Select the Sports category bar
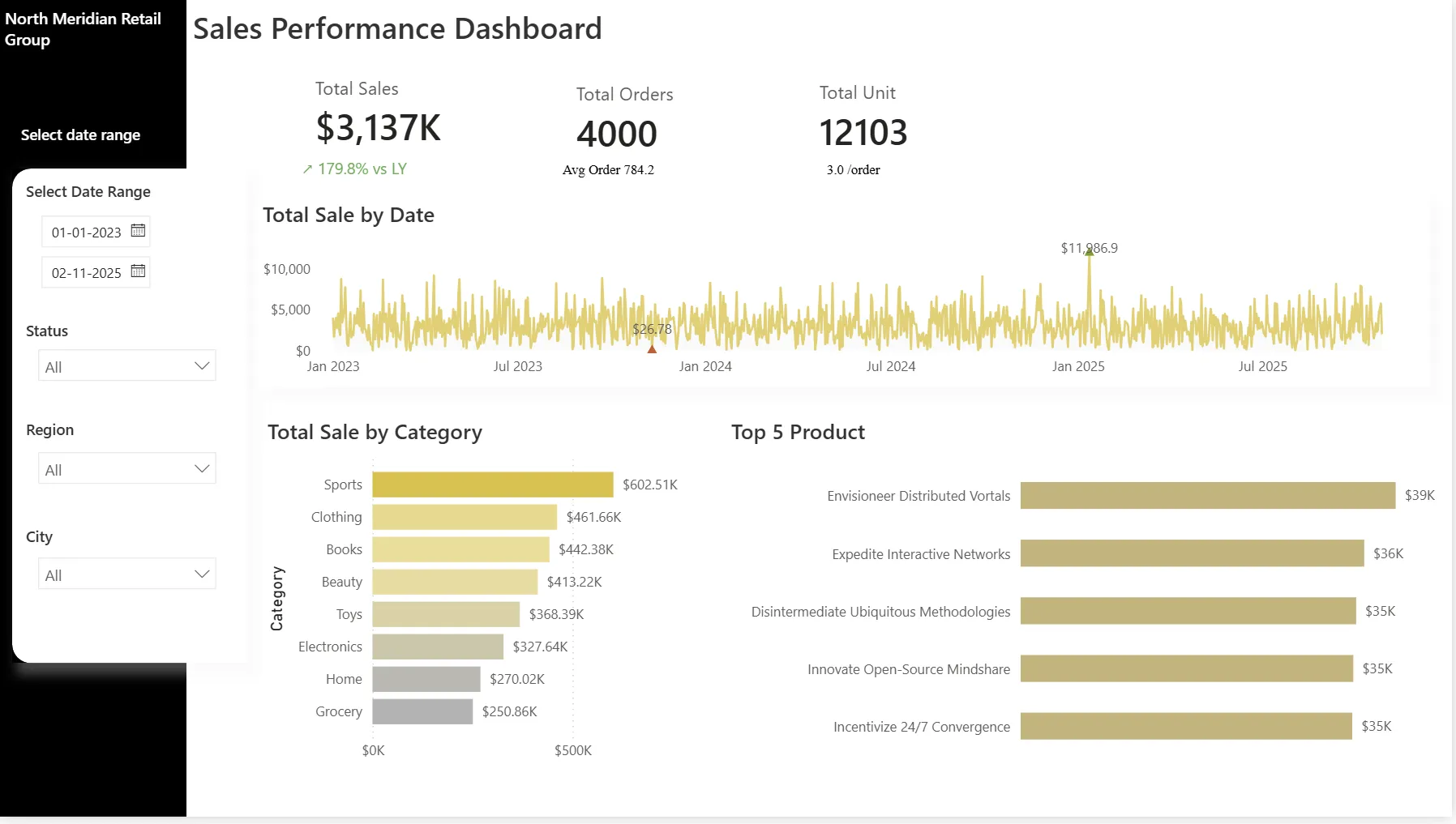1456x824 pixels. 493,485
